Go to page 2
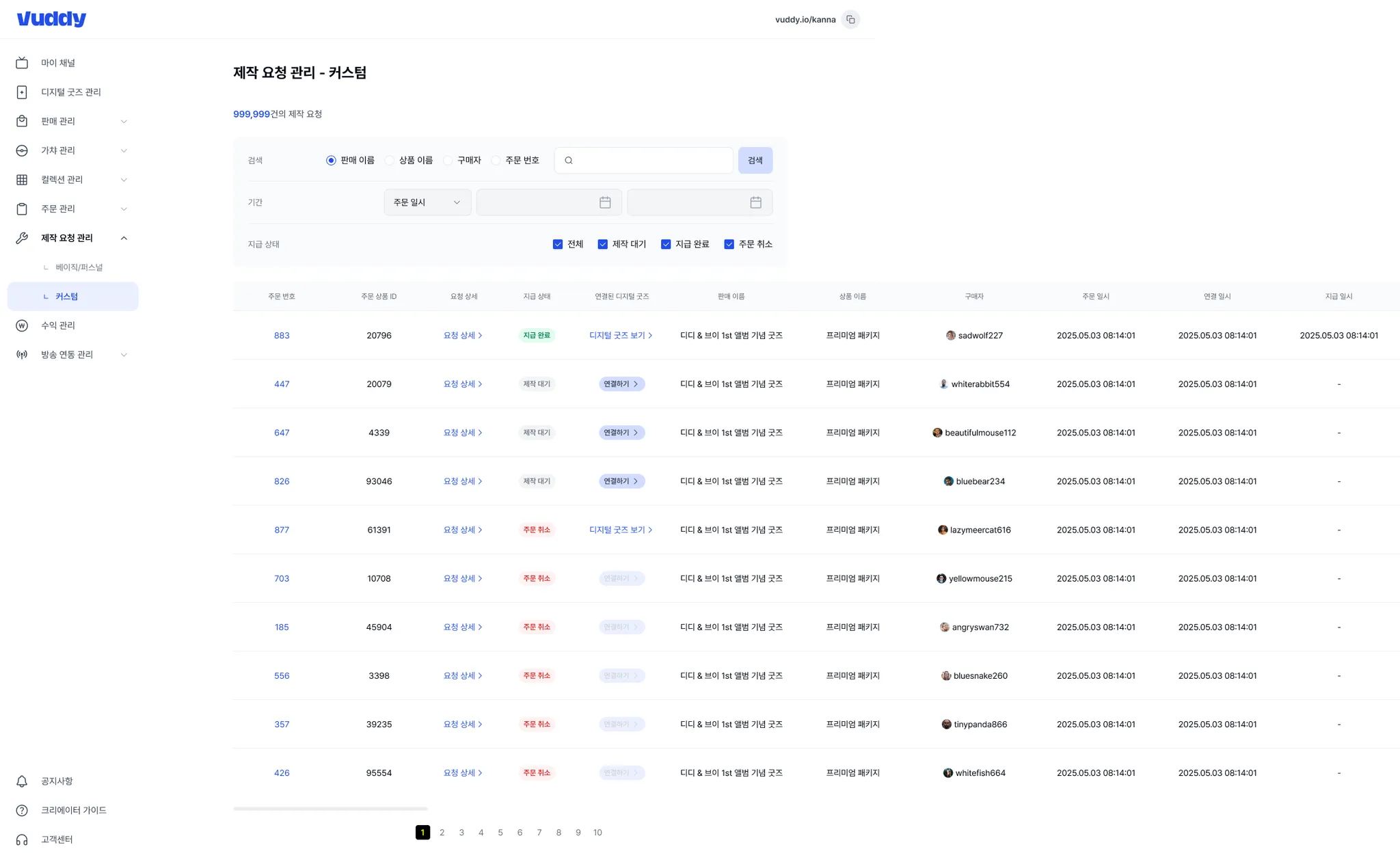The image size is (1400, 864). [x=442, y=833]
